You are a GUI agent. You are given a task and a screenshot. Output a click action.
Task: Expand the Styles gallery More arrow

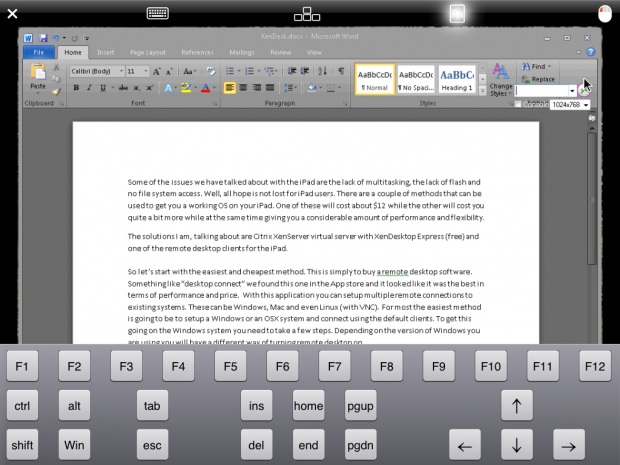482,91
